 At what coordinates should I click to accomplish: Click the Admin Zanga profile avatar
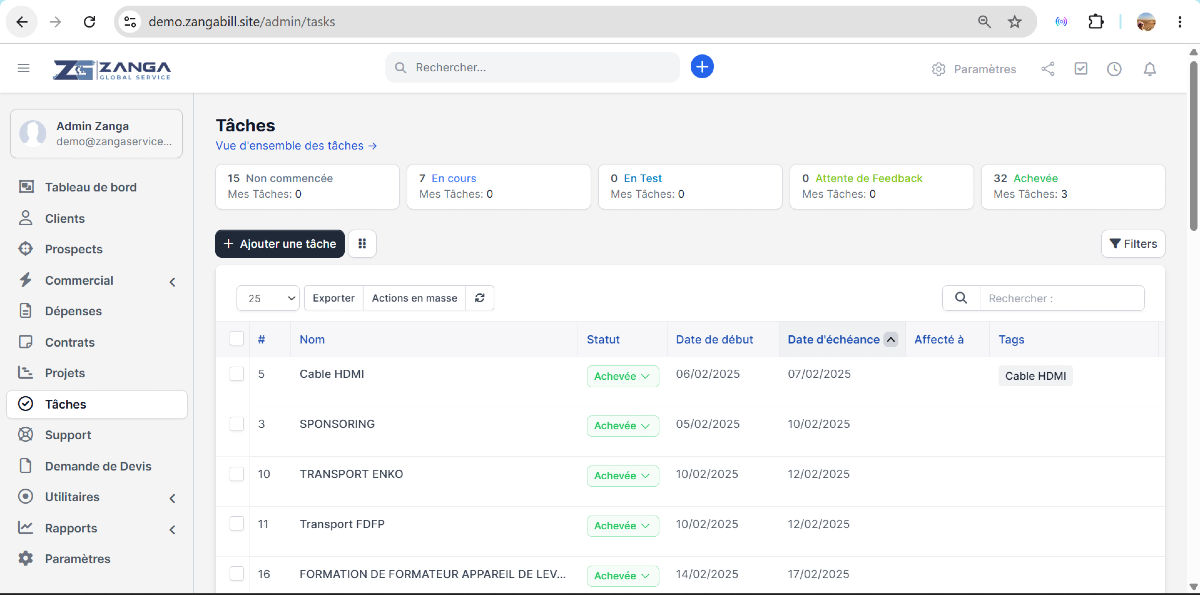pos(33,133)
